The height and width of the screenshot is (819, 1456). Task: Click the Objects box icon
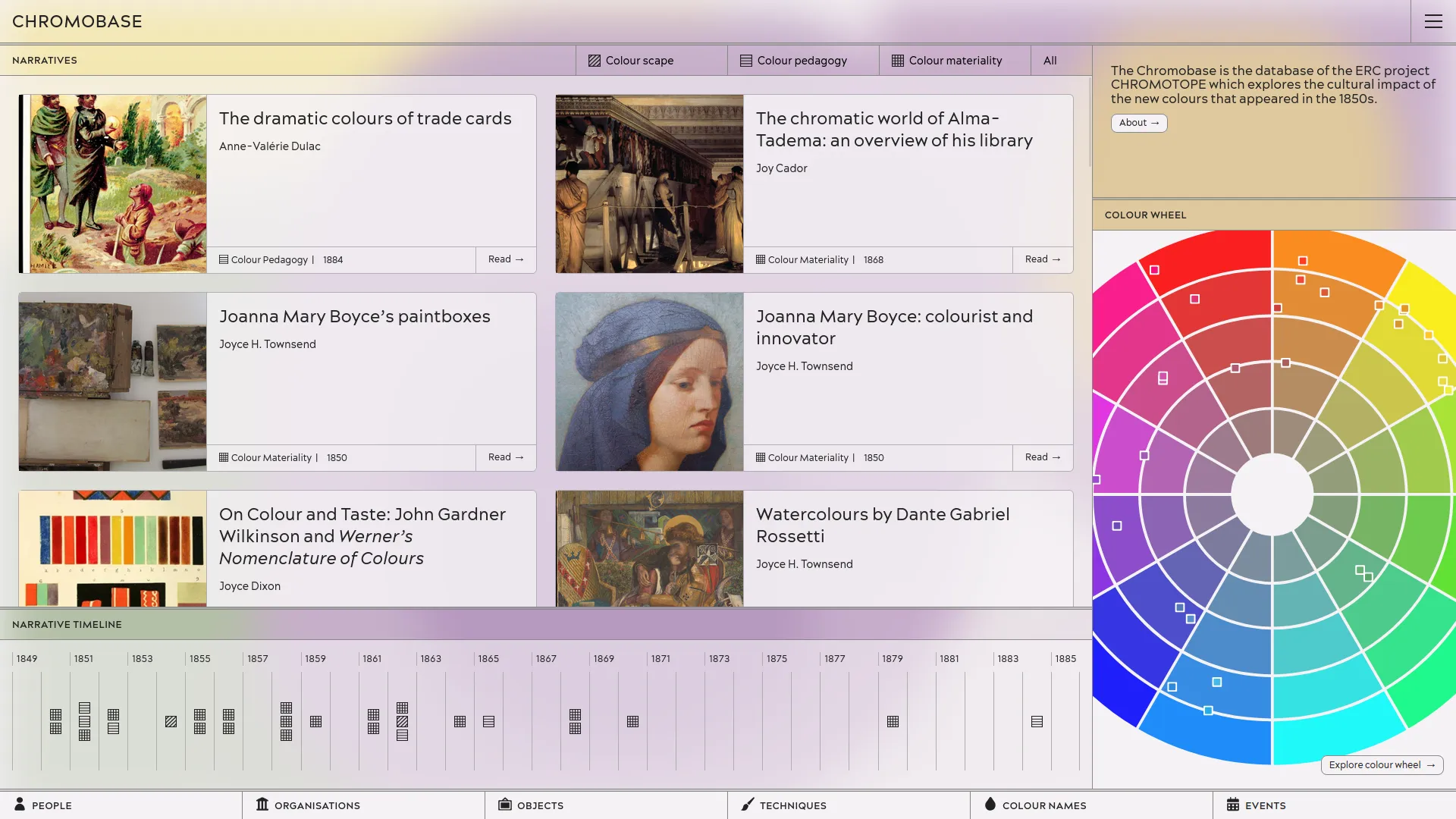coord(504,805)
